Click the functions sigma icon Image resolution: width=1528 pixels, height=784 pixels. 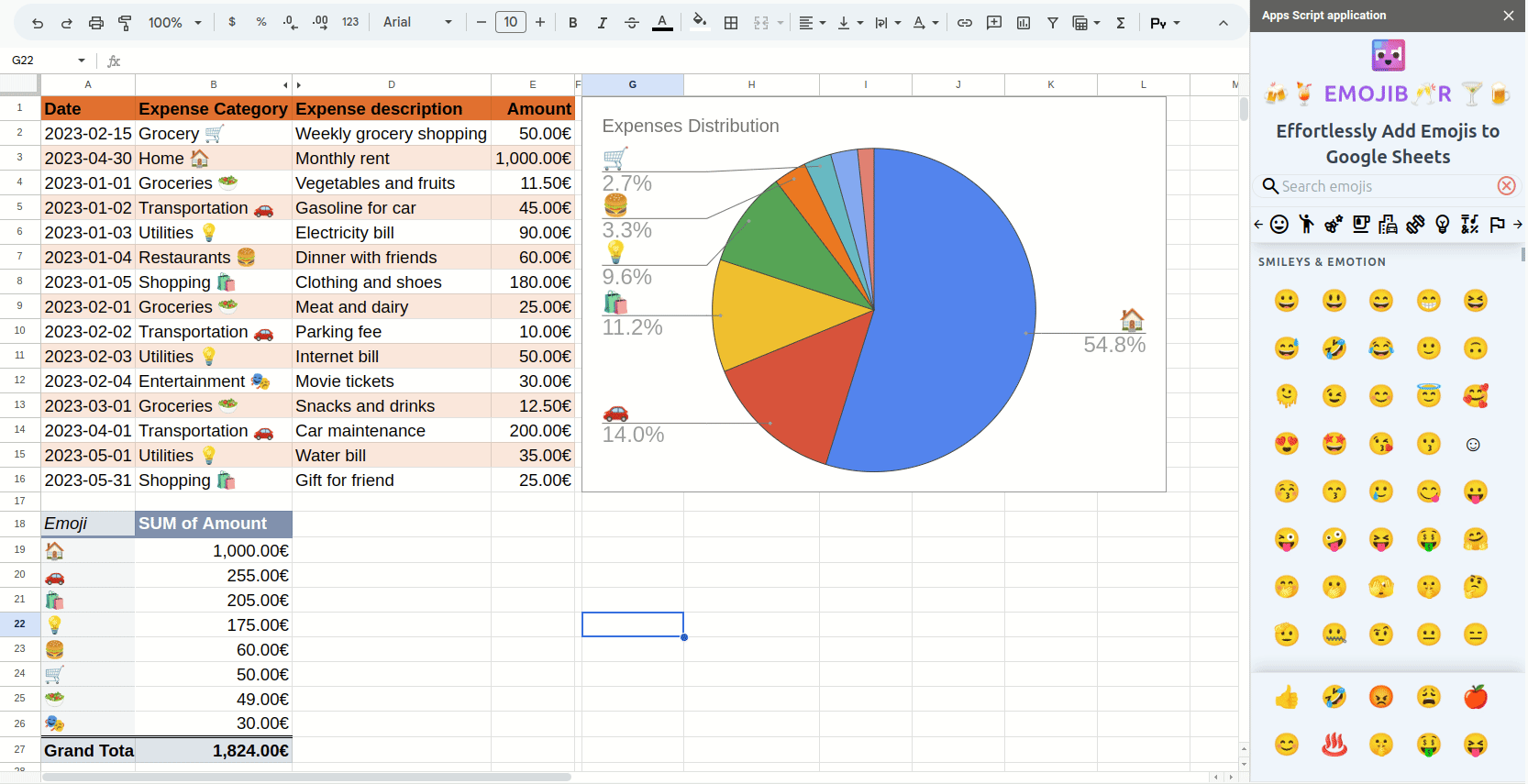(1121, 23)
